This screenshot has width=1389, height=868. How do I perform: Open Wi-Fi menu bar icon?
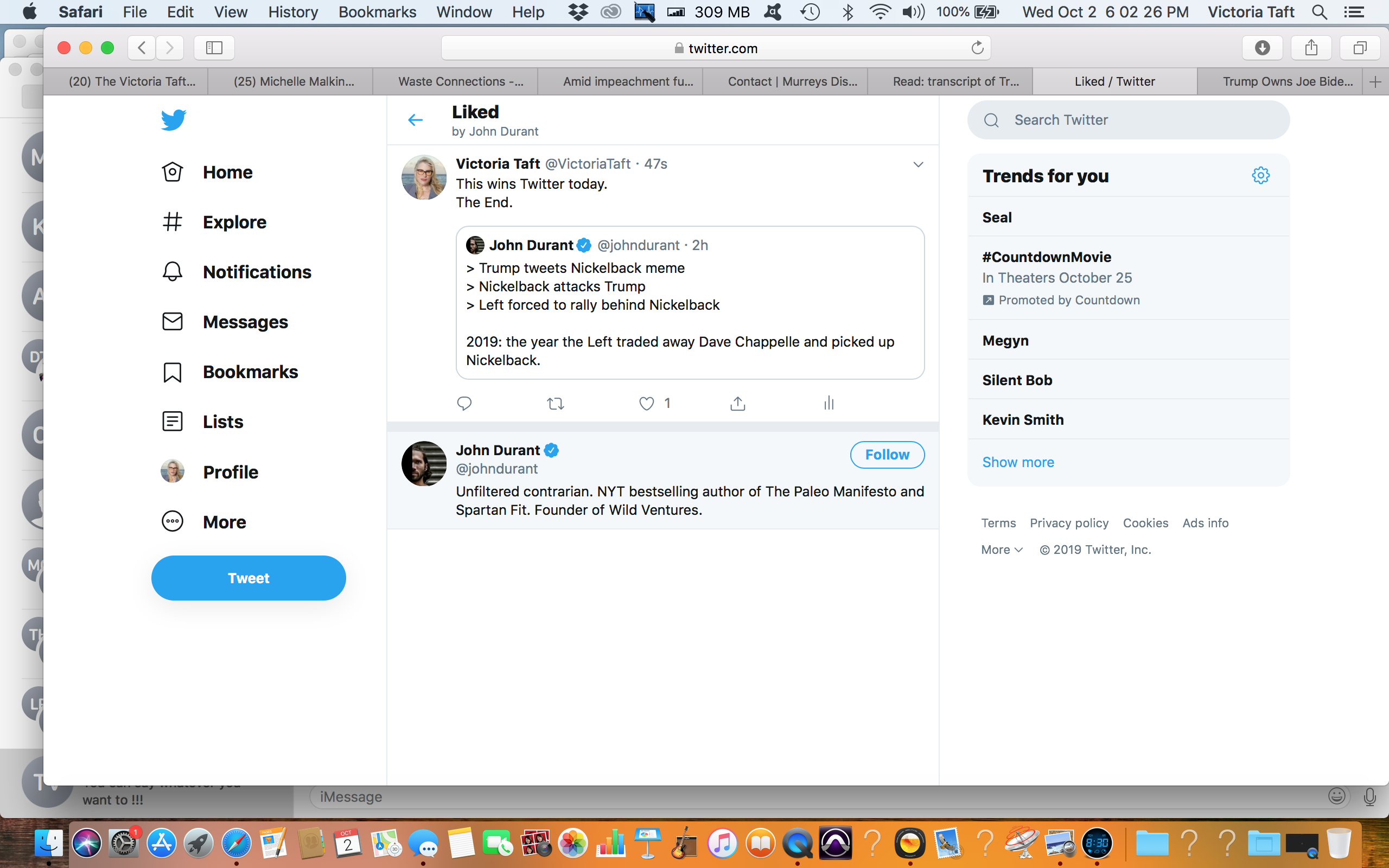point(880,11)
